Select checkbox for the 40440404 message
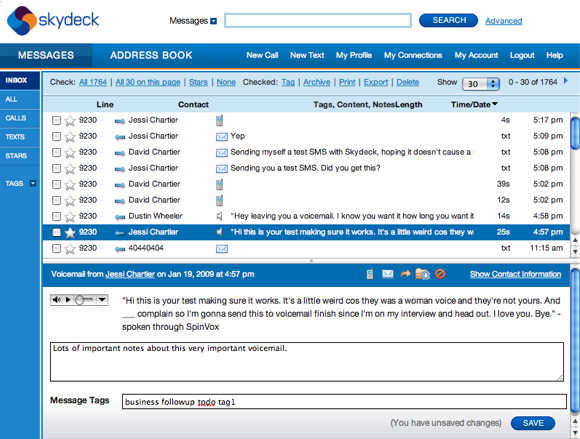580x439 pixels. (x=56, y=248)
